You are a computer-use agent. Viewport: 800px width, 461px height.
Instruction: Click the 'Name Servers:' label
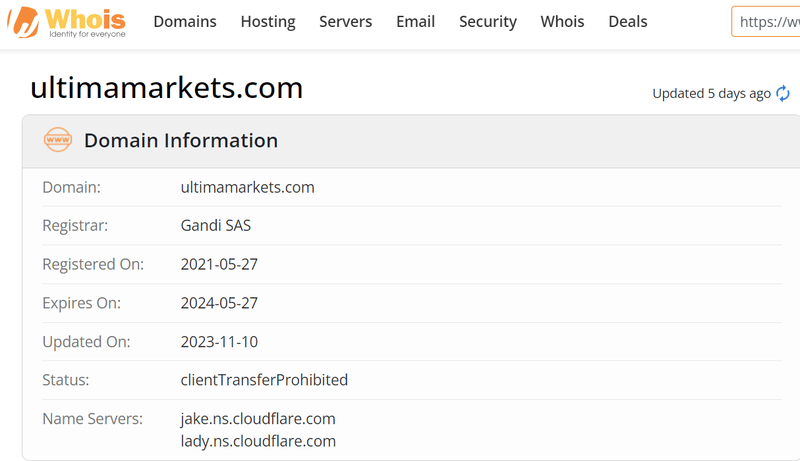click(92, 419)
